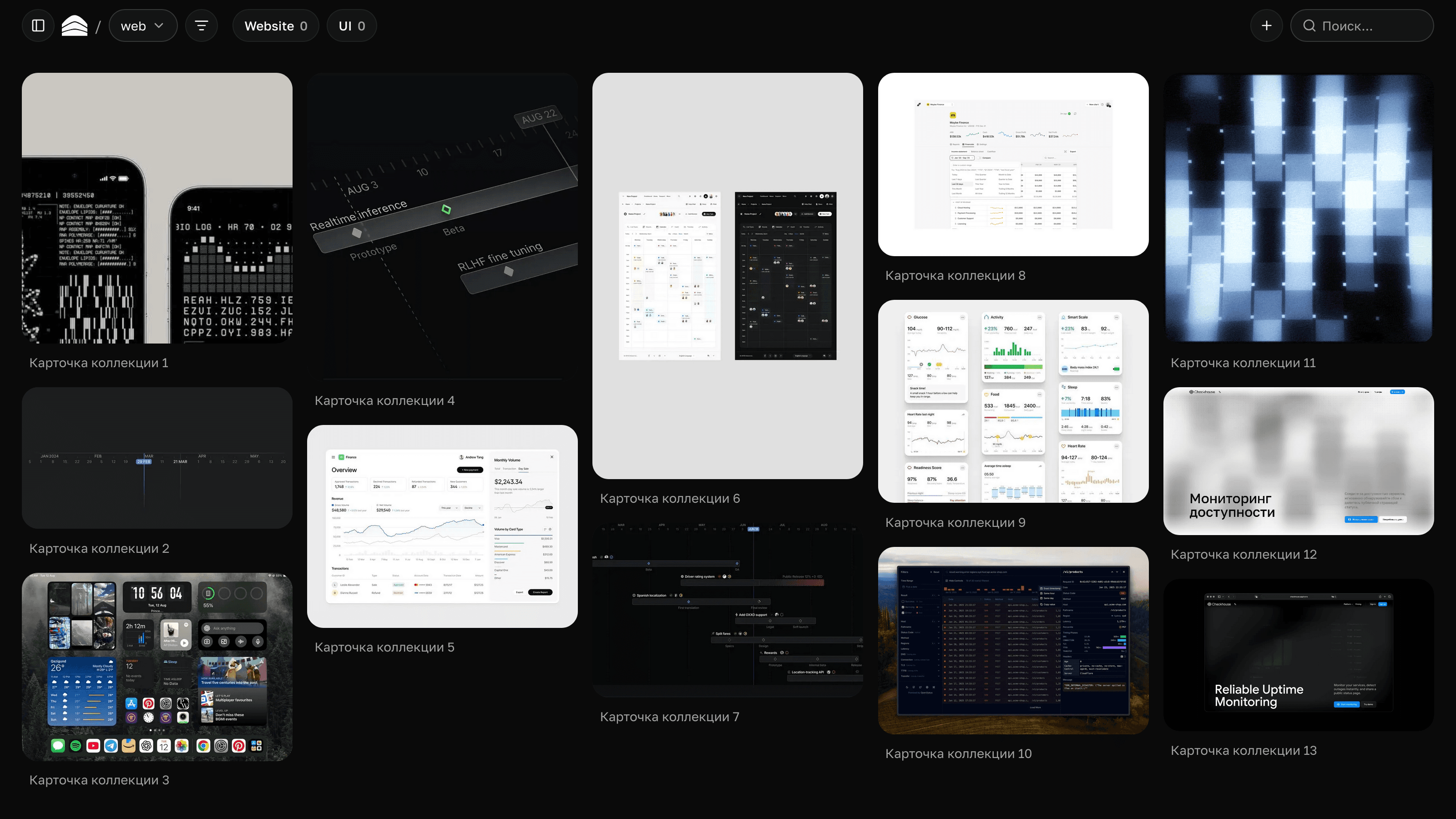Click the title Карточка коллекции 7

[670, 717]
